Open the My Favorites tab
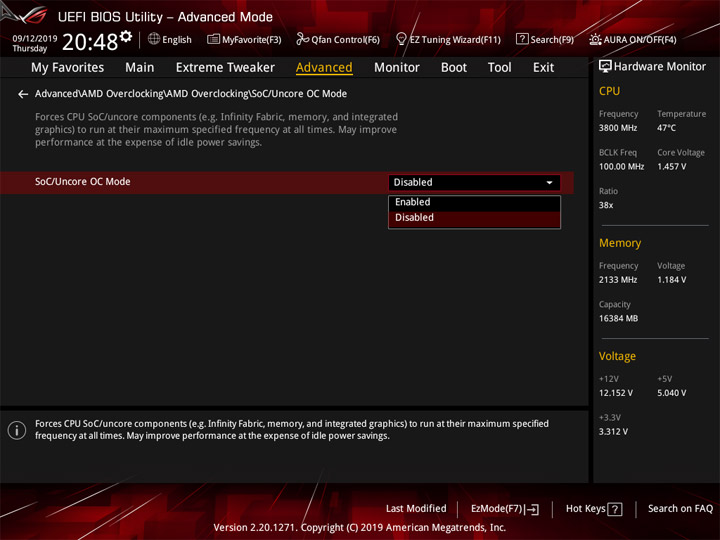This screenshot has height=540, width=720. [68, 68]
